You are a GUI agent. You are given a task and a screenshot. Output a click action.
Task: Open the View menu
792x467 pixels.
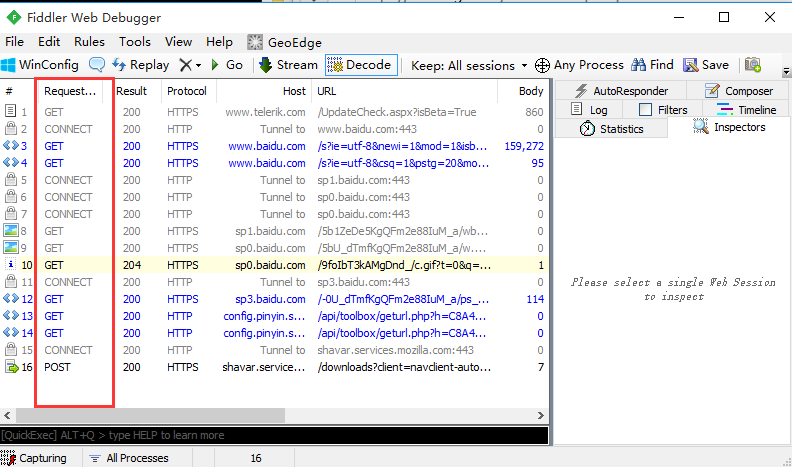point(178,42)
